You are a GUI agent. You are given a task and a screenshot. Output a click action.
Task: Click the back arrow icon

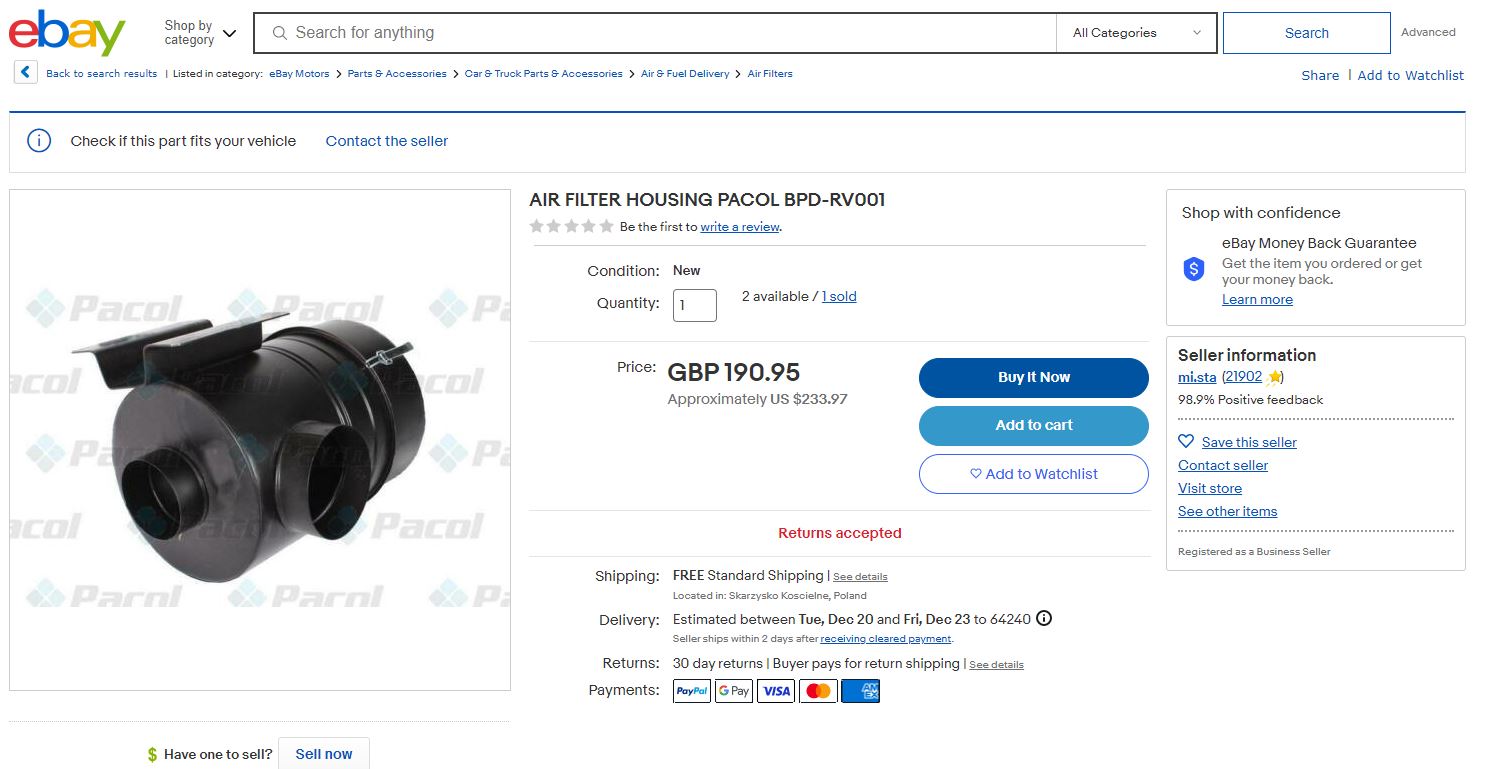(x=26, y=73)
